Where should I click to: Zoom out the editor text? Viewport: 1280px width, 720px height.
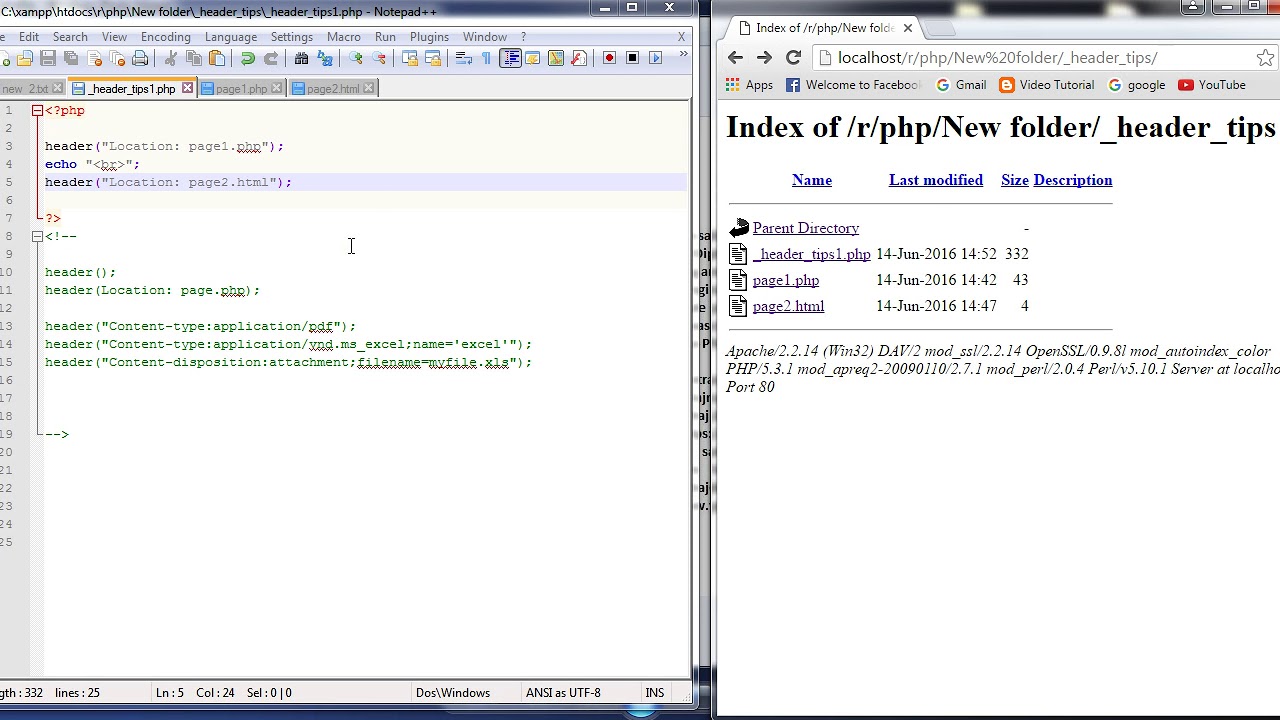378,58
